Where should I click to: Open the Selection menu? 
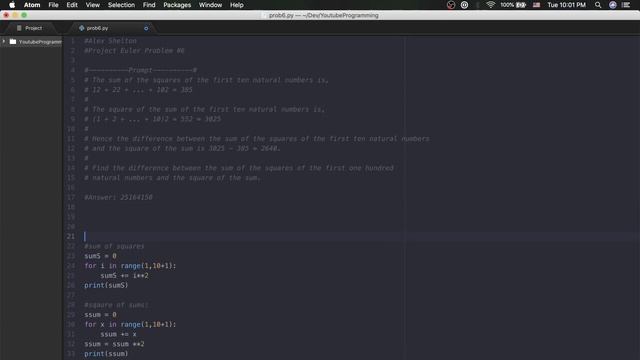(121, 5)
